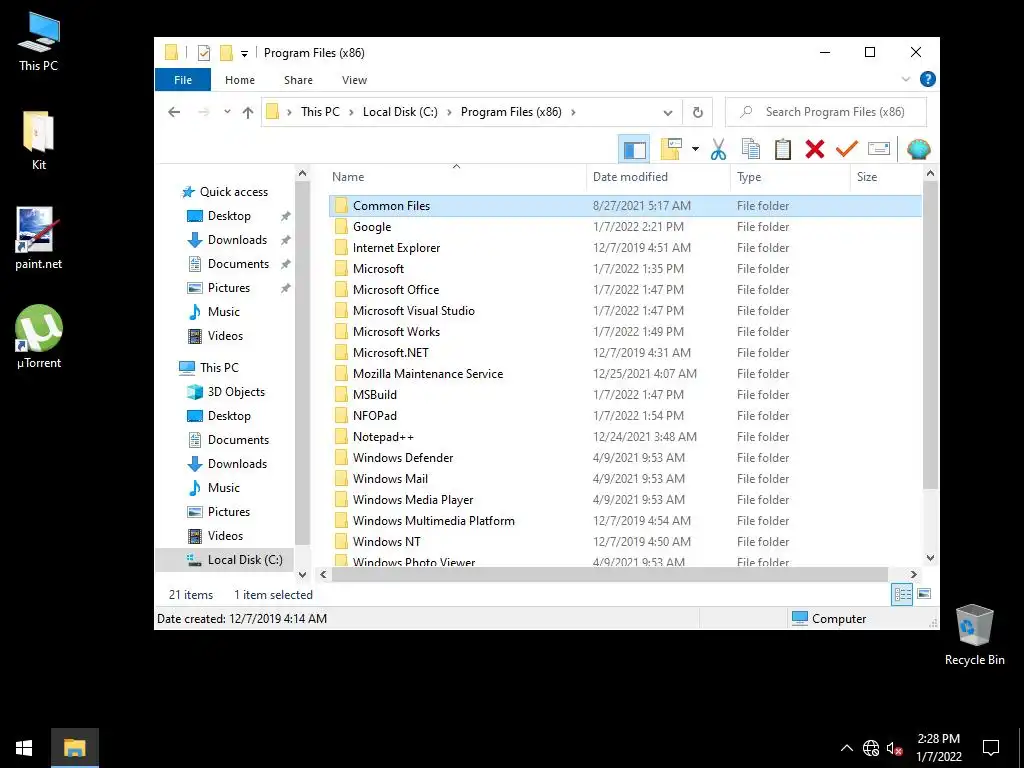The width and height of the screenshot is (1024, 768).
Task: Expand the ribbon with the chevron
Action: (906, 79)
